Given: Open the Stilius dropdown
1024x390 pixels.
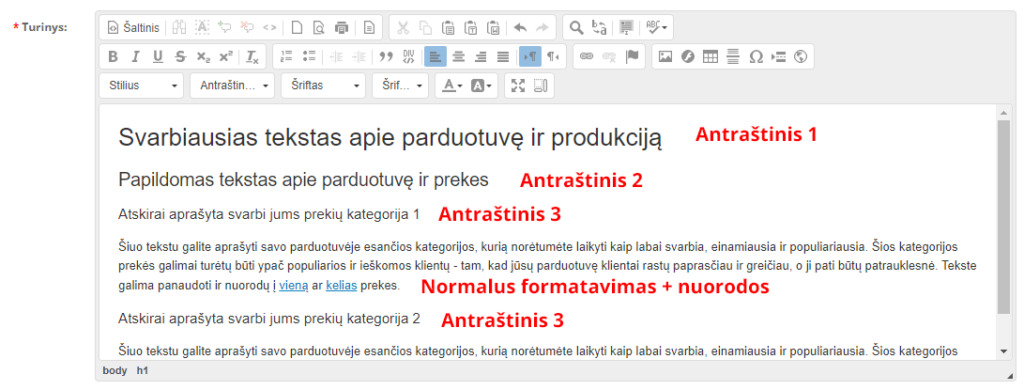Looking at the screenshot, I should [x=142, y=86].
